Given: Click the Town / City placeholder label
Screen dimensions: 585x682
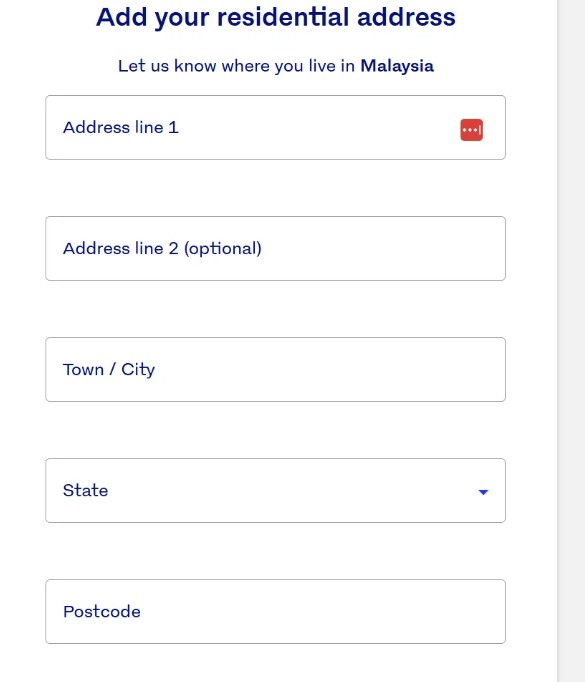Looking at the screenshot, I should click(109, 369).
